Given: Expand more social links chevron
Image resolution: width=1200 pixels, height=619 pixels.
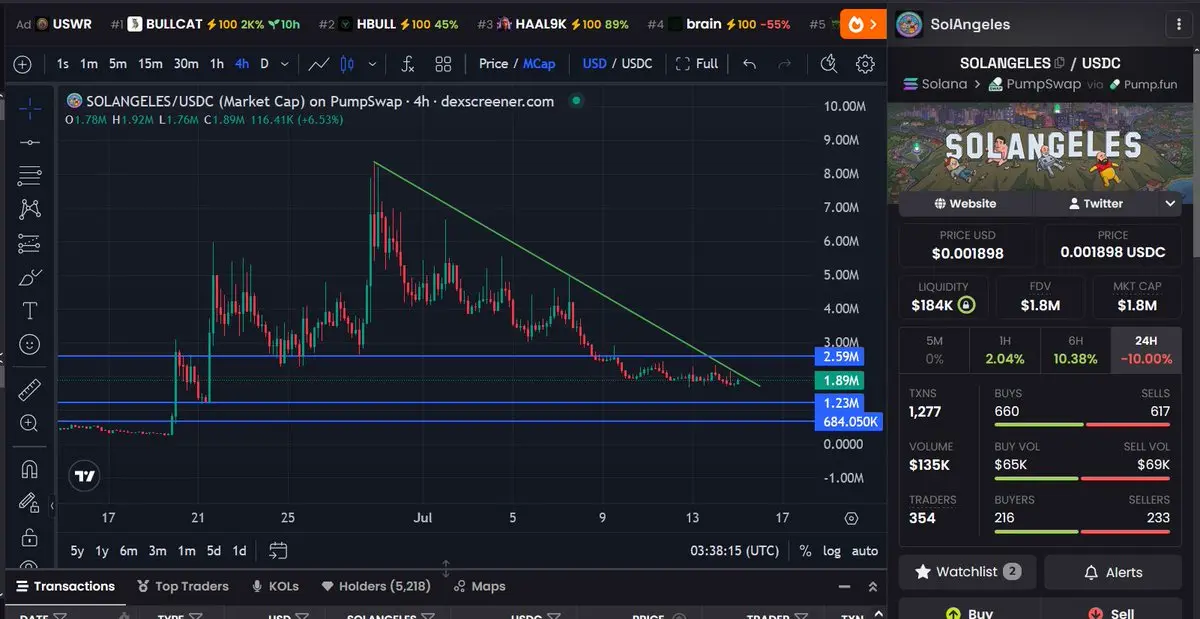Looking at the screenshot, I should (1170, 203).
